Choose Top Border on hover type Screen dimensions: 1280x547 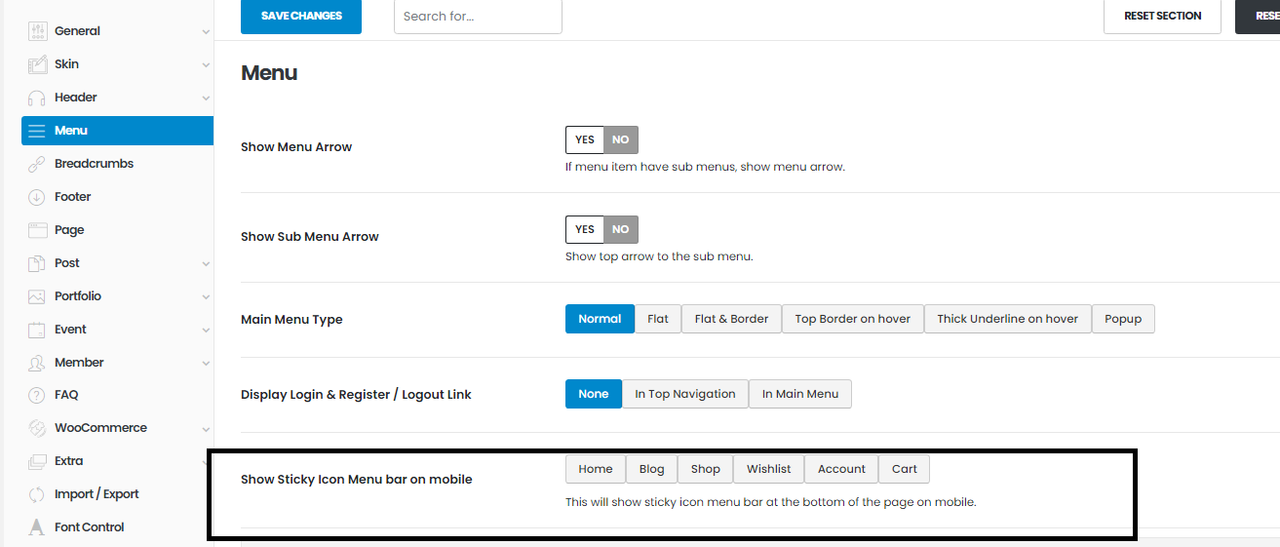tap(853, 319)
